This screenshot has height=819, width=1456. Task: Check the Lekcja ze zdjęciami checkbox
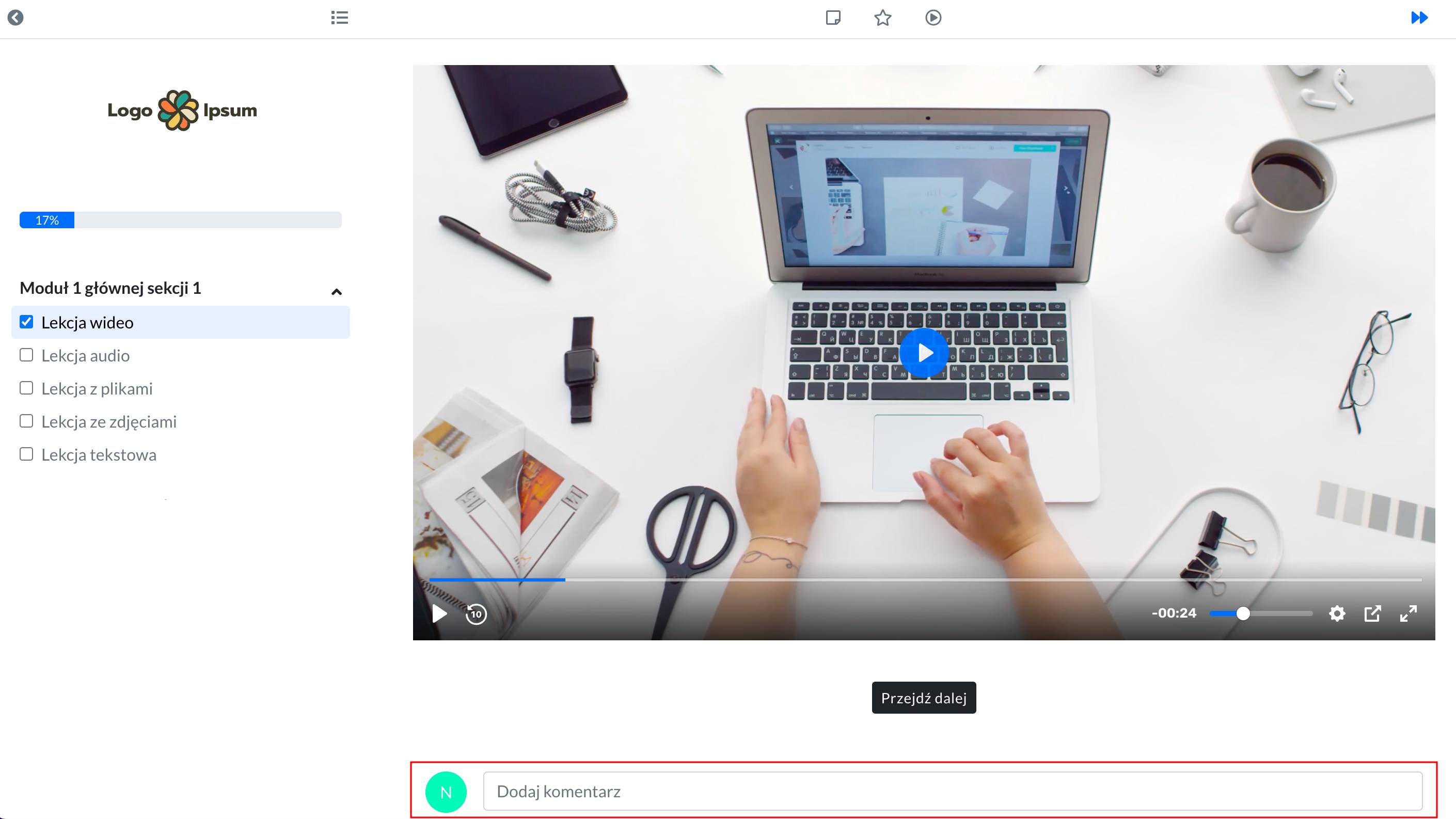pyautogui.click(x=26, y=421)
